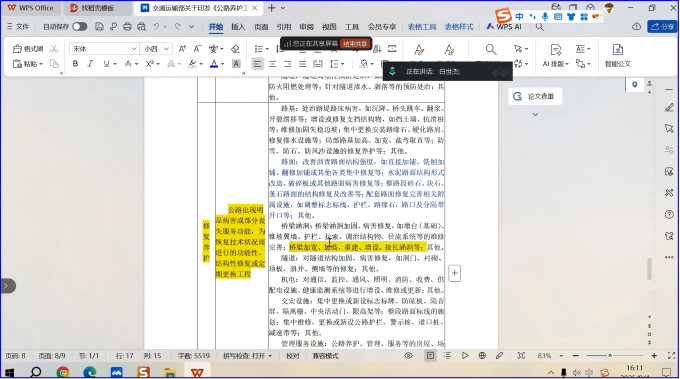This screenshot has width=680, height=379.
Task: Click the undo arrow icon
Action: 156,27
